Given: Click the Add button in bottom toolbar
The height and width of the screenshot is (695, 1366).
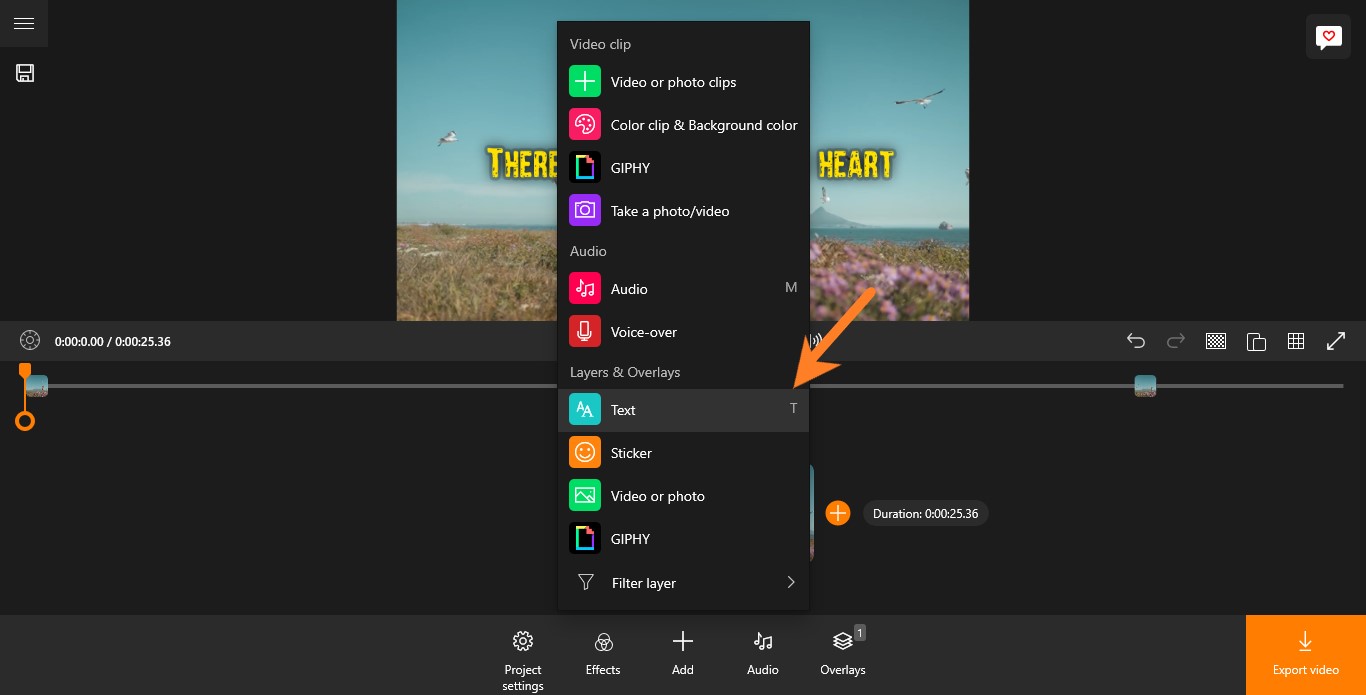Looking at the screenshot, I should point(683,654).
